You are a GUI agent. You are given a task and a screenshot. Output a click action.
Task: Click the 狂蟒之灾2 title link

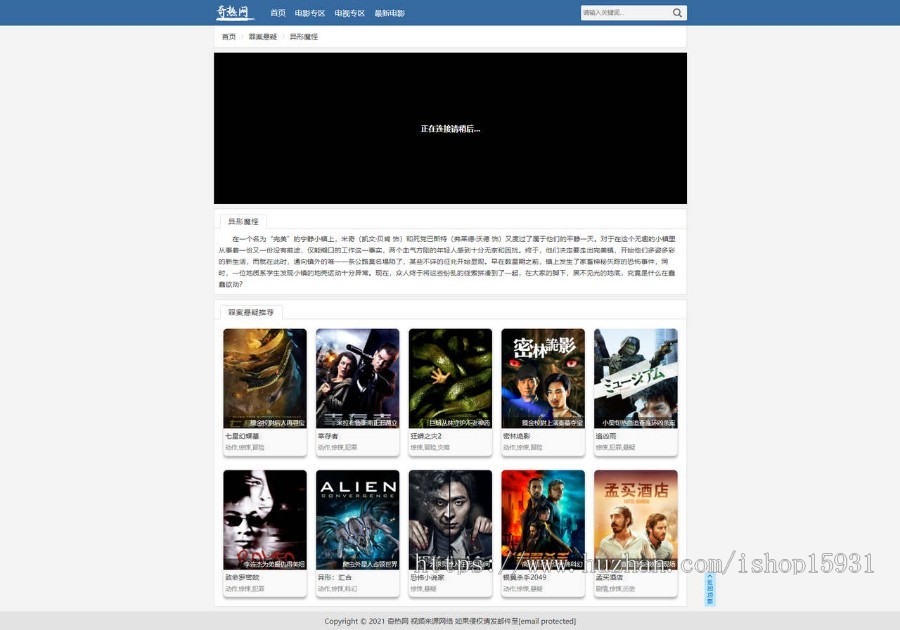pos(426,436)
